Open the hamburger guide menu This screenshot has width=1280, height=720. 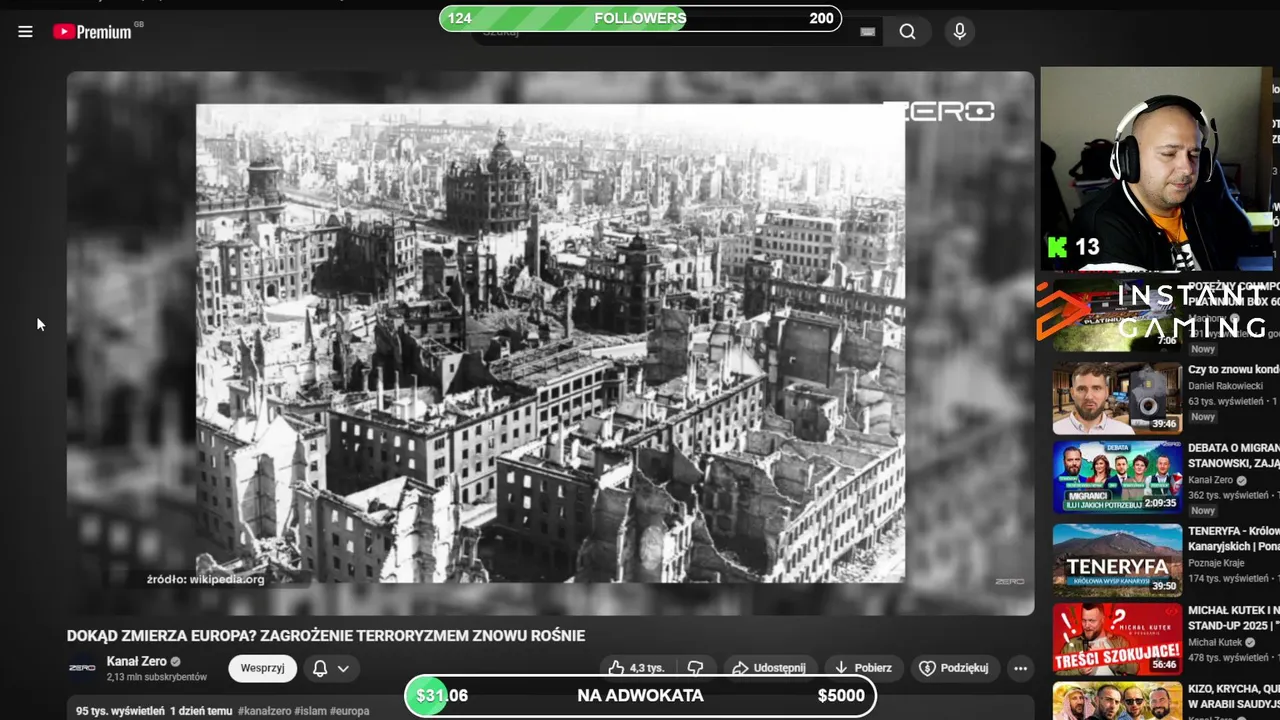click(26, 32)
